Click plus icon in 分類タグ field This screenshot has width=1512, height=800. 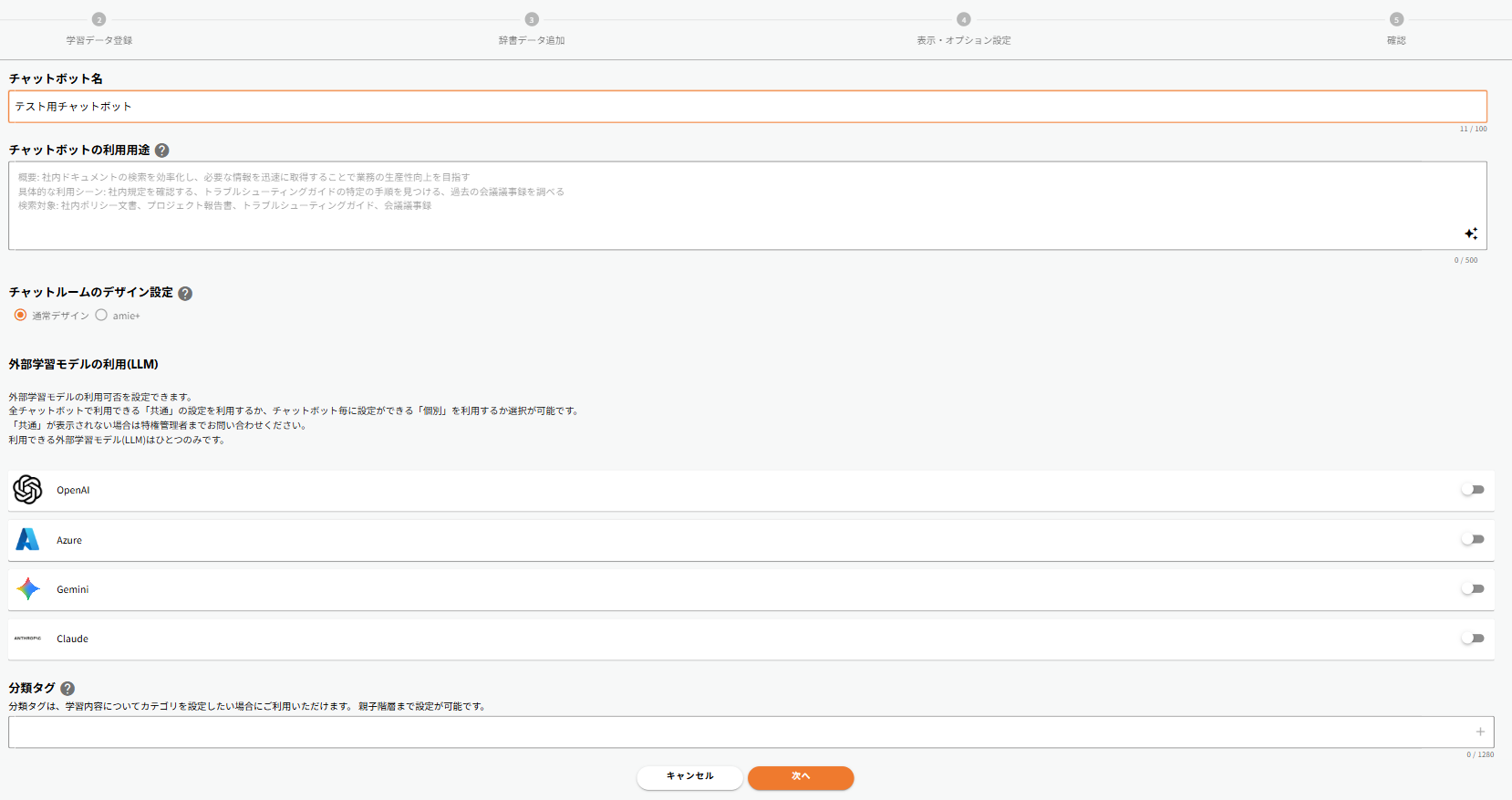pos(1479,732)
